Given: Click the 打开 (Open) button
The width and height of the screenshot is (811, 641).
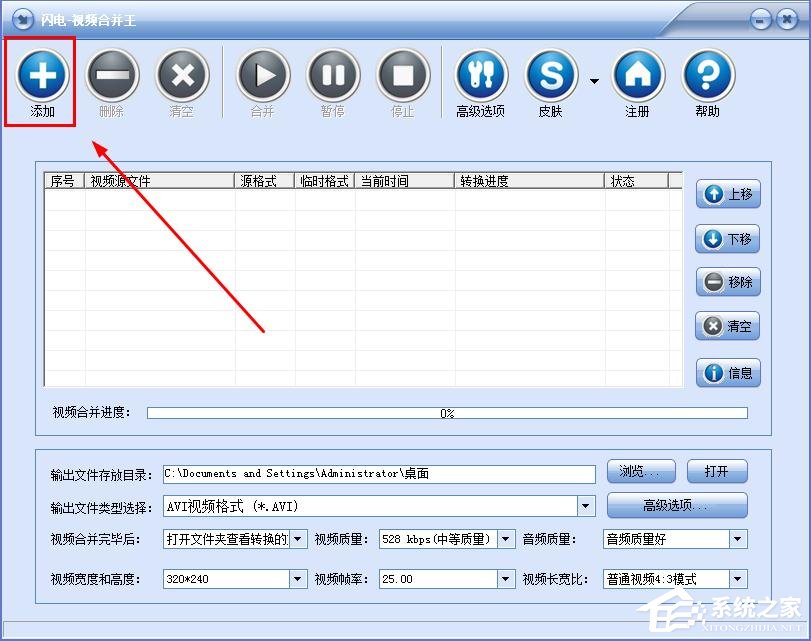Looking at the screenshot, I should (x=717, y=472).
